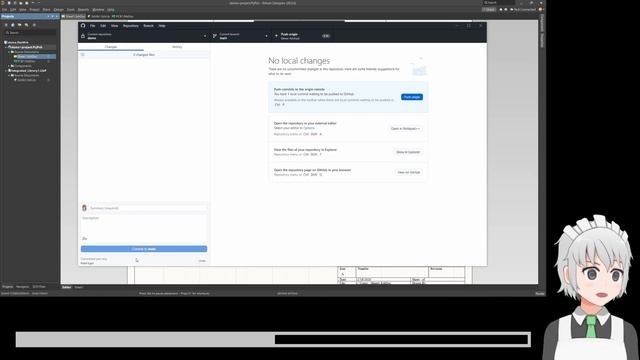Screen dimensions: 640x360
Task: Click the Projects panel settings gear icon
Action: (34, 25)
